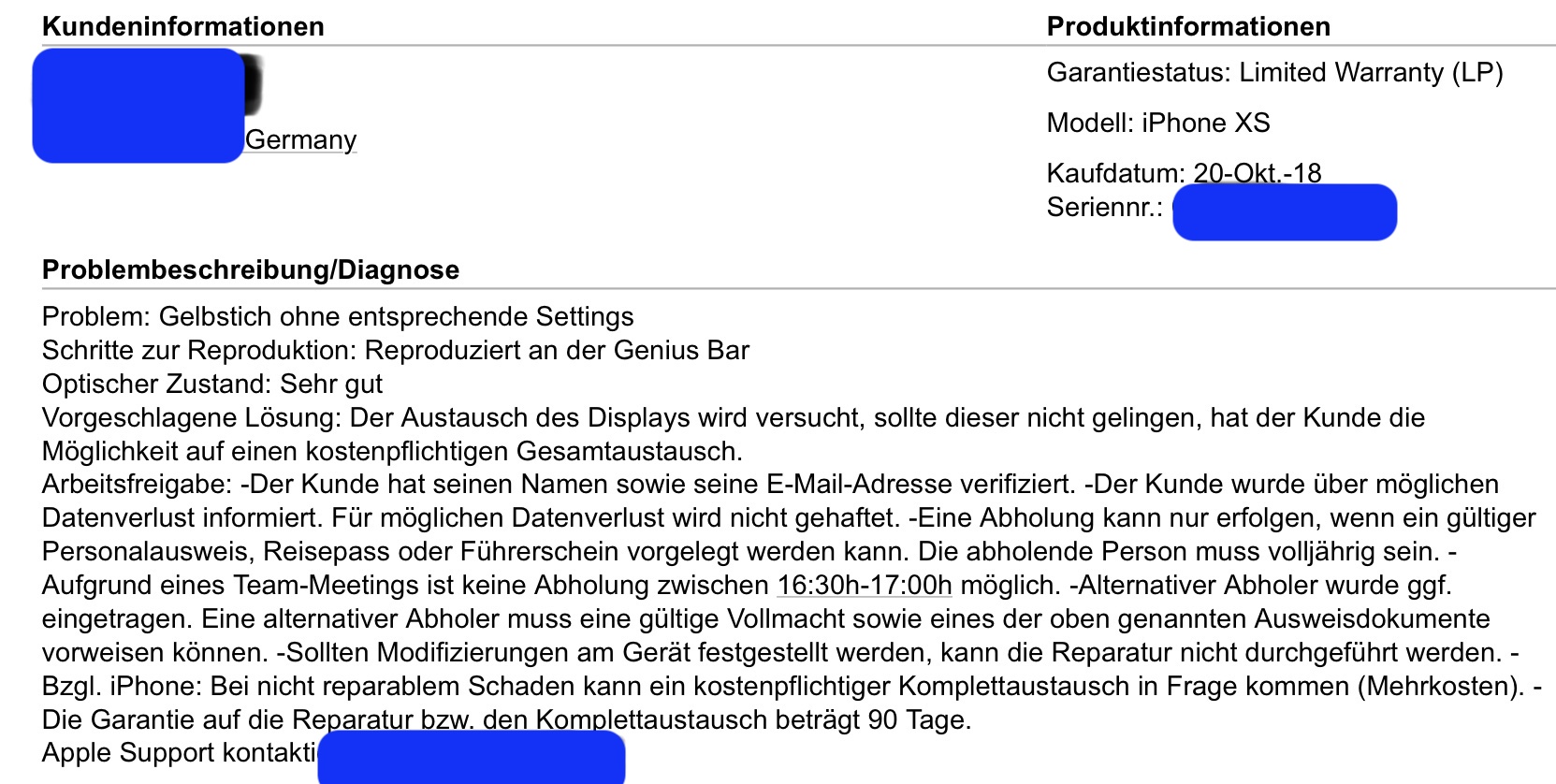1556x784 pixels.
Task: Click the Kundeninformationen heading
Action: pyautogui.click(x=183, y=26)
